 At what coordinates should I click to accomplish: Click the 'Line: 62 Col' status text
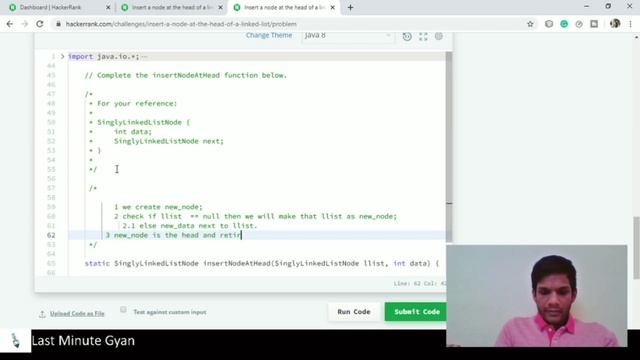(420, 283)
